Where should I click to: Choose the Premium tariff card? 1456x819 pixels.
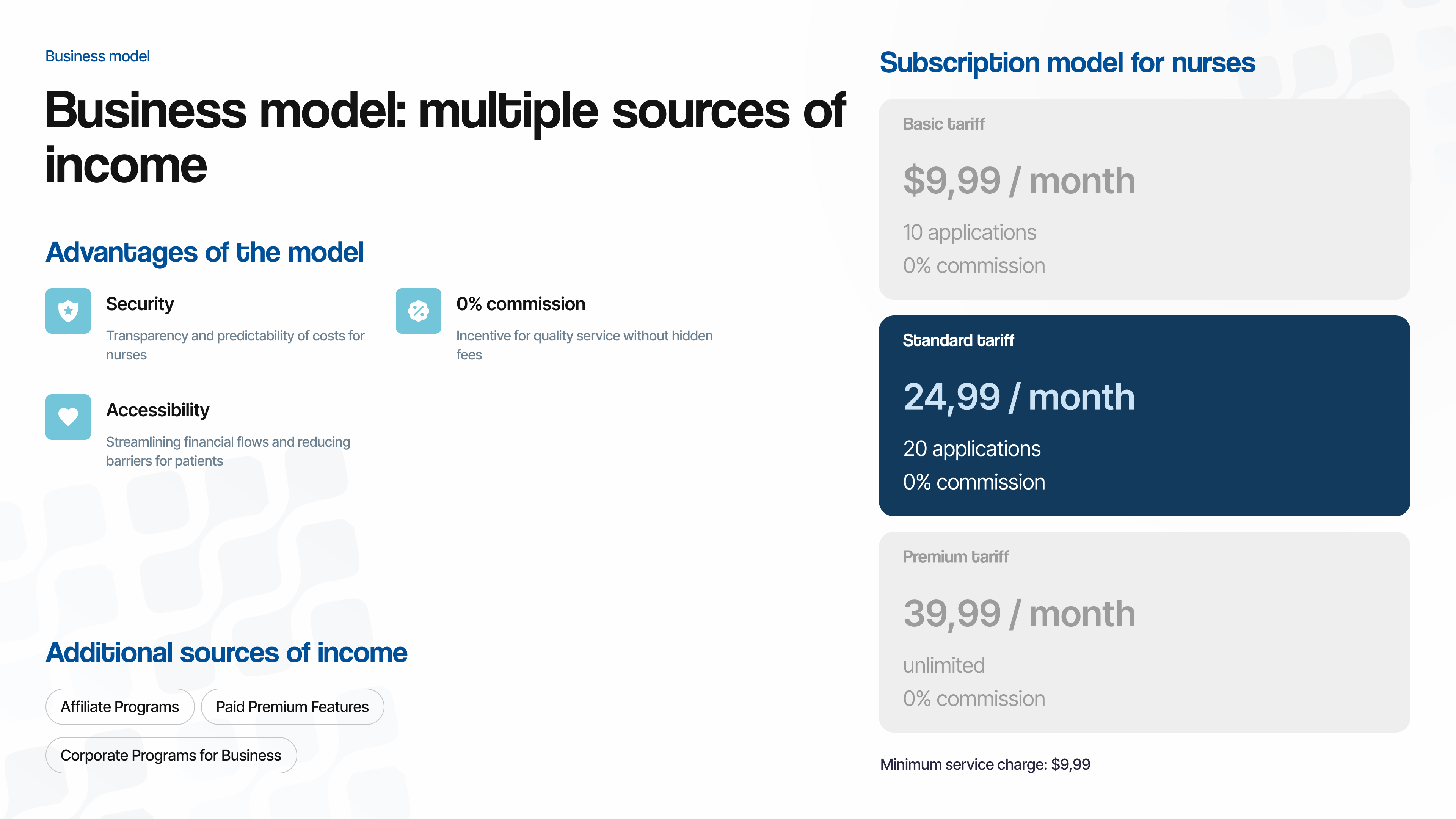(1144, 632)
